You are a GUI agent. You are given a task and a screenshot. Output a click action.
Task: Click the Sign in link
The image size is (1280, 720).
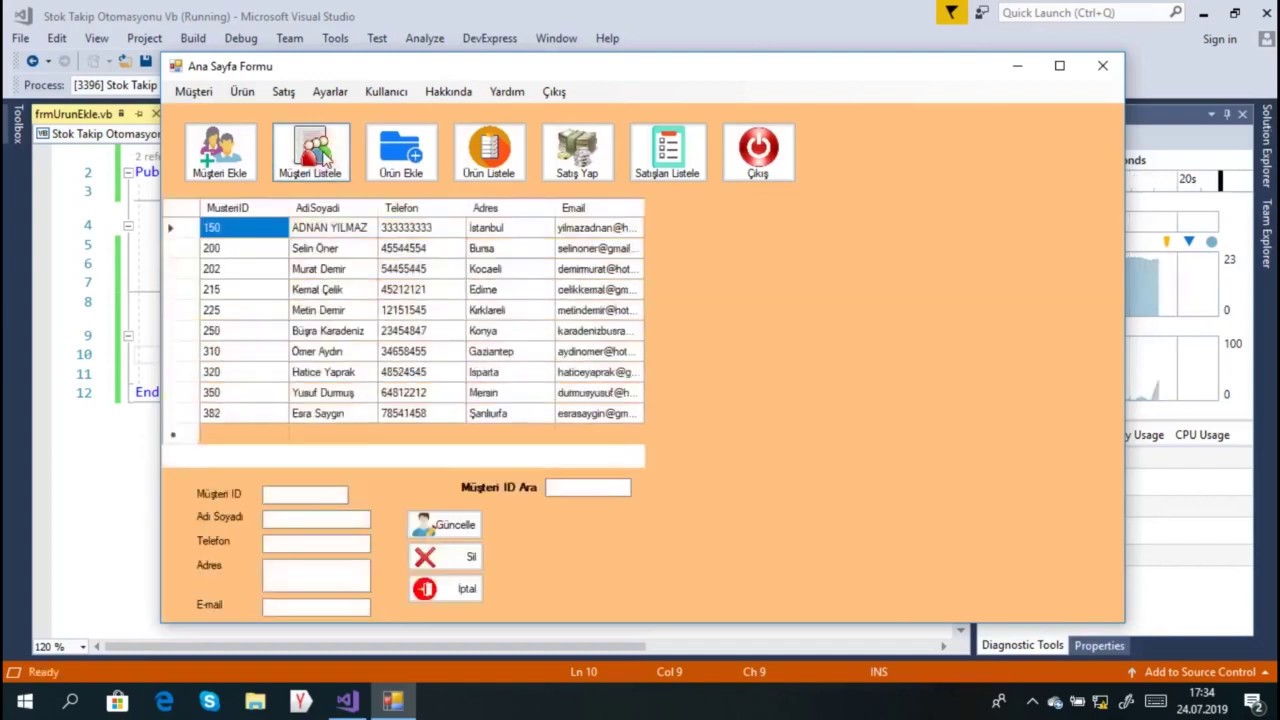click(x=1220, y=39)
